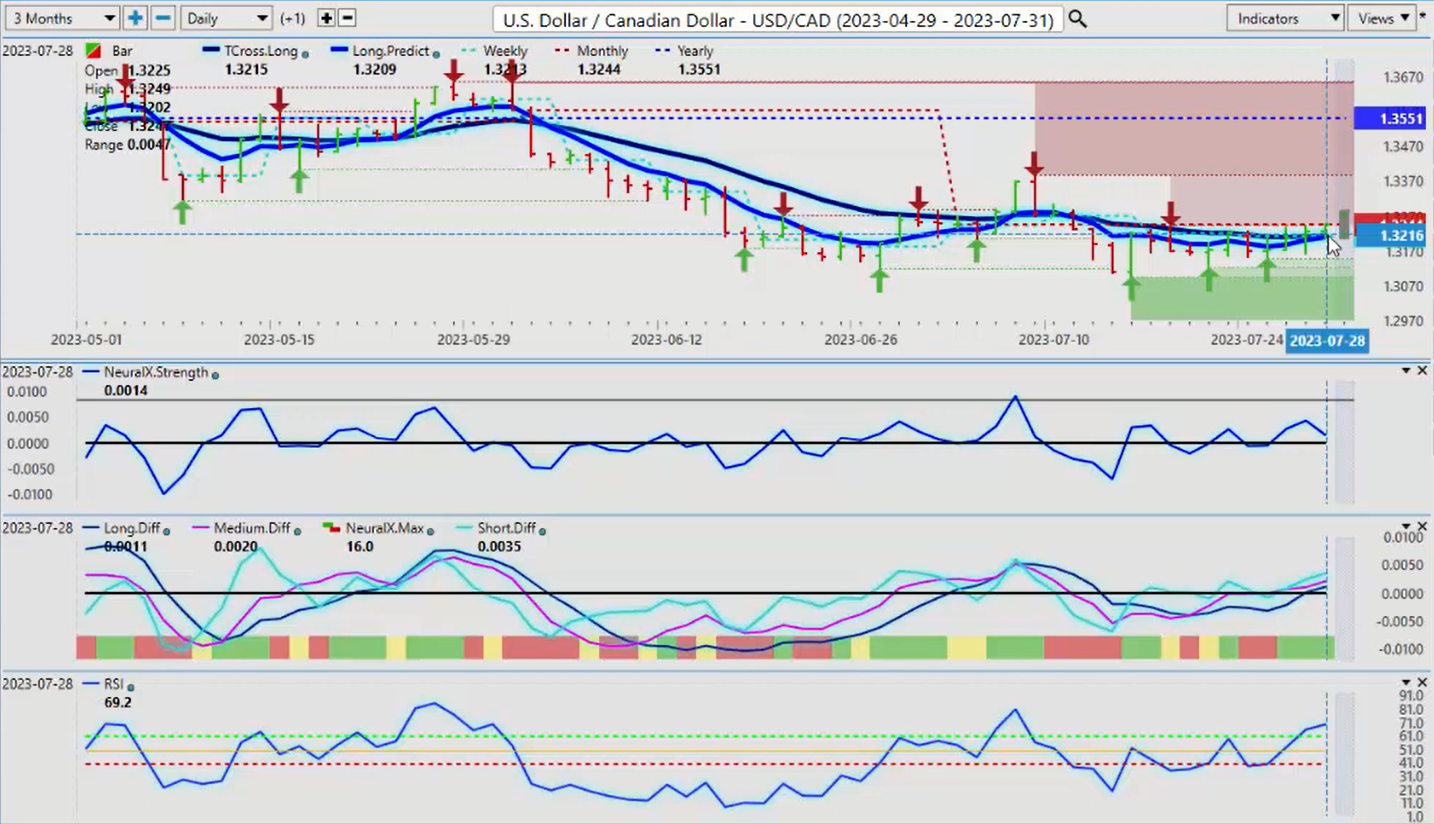Viewport: 1434px width, 824px height.
Task: Click the info dot next to TCross.Long
Action: [305, 53]
